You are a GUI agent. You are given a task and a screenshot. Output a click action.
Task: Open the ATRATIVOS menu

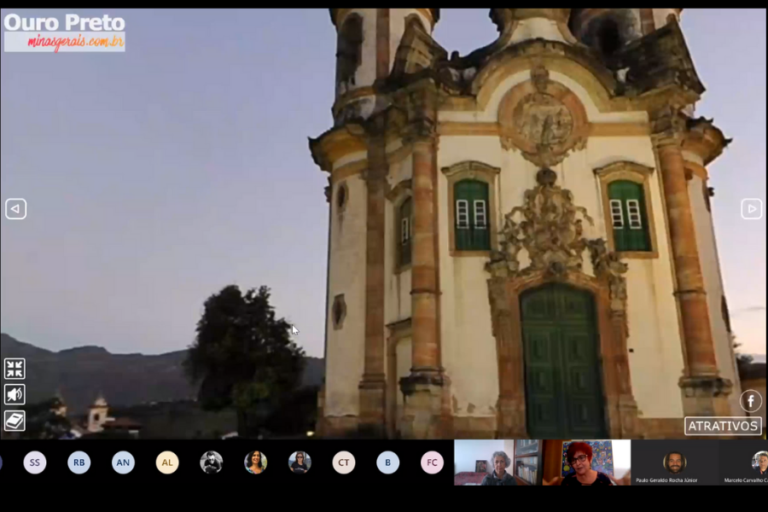tap(722, 426)
